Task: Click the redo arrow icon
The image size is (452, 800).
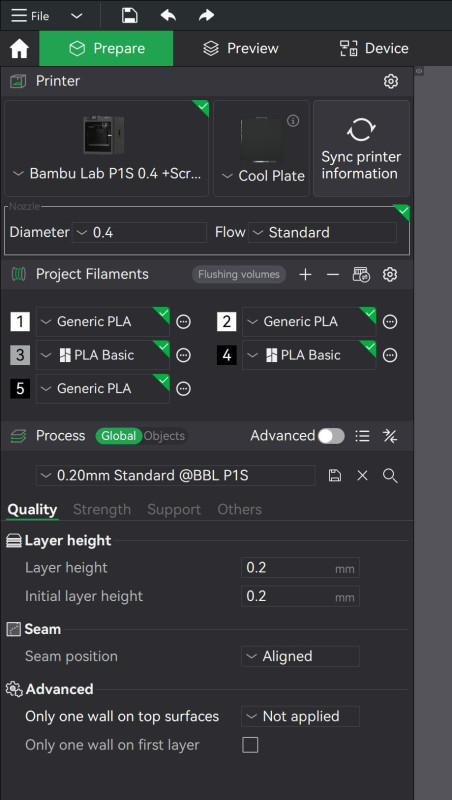Action: pyautogui.click(x=206, y=15)
